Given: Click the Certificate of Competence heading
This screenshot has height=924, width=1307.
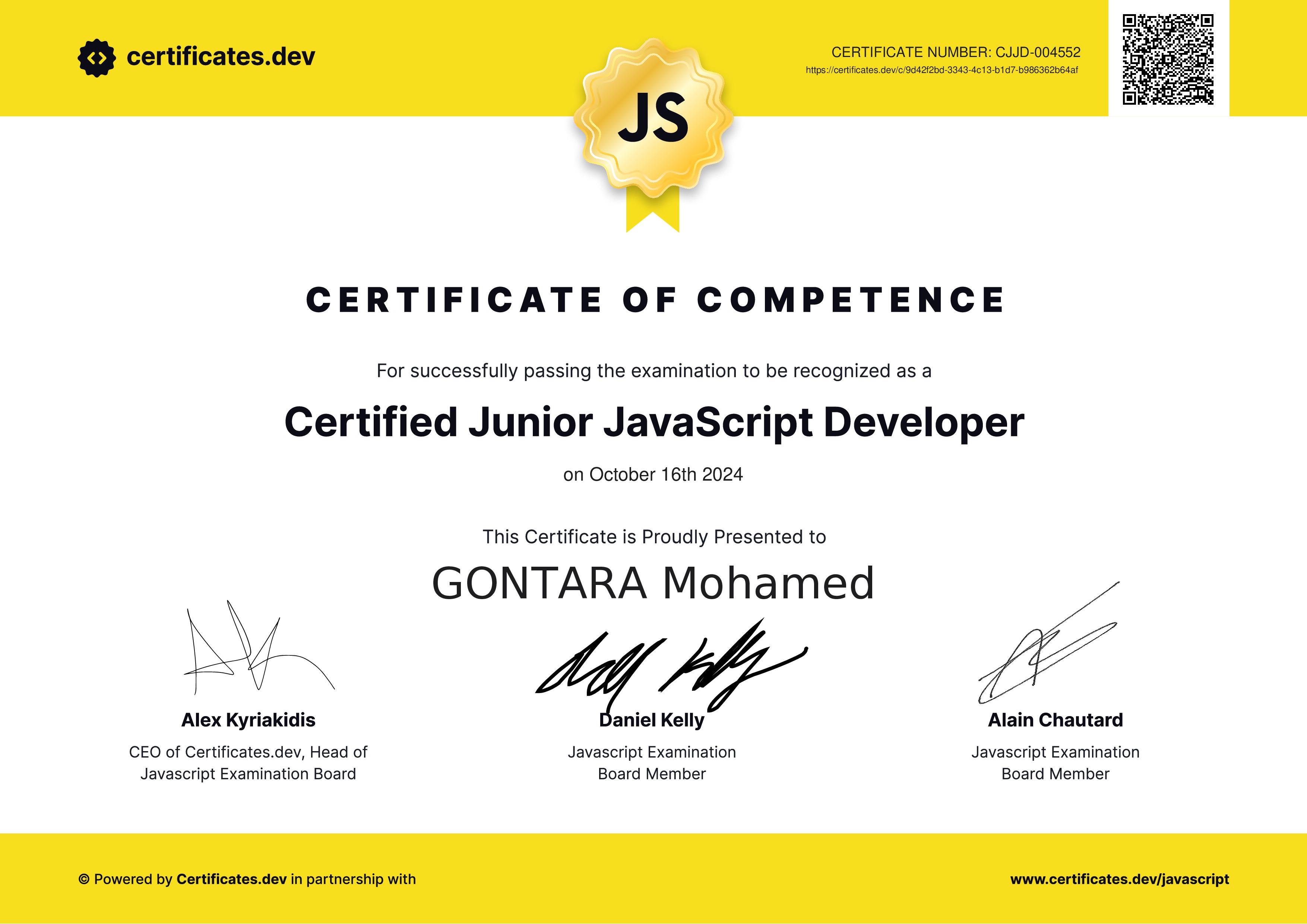Looking at the screenshot, I should (655, 300).
